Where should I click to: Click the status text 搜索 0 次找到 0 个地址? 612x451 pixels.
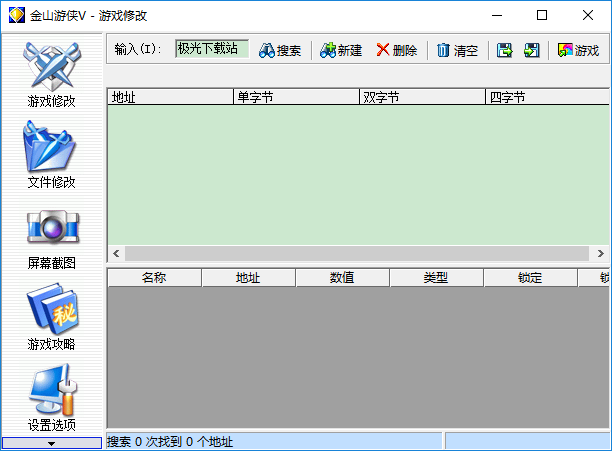point(170,442)
